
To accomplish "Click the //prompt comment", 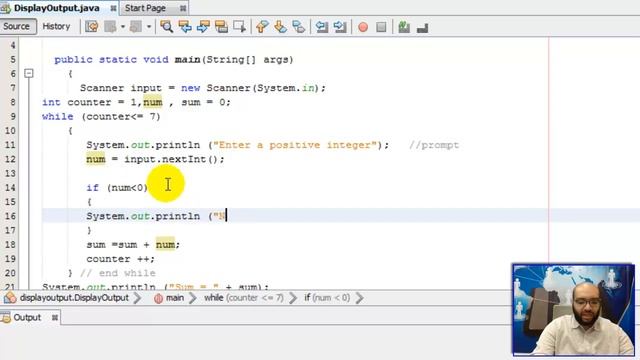I will 434,145.
